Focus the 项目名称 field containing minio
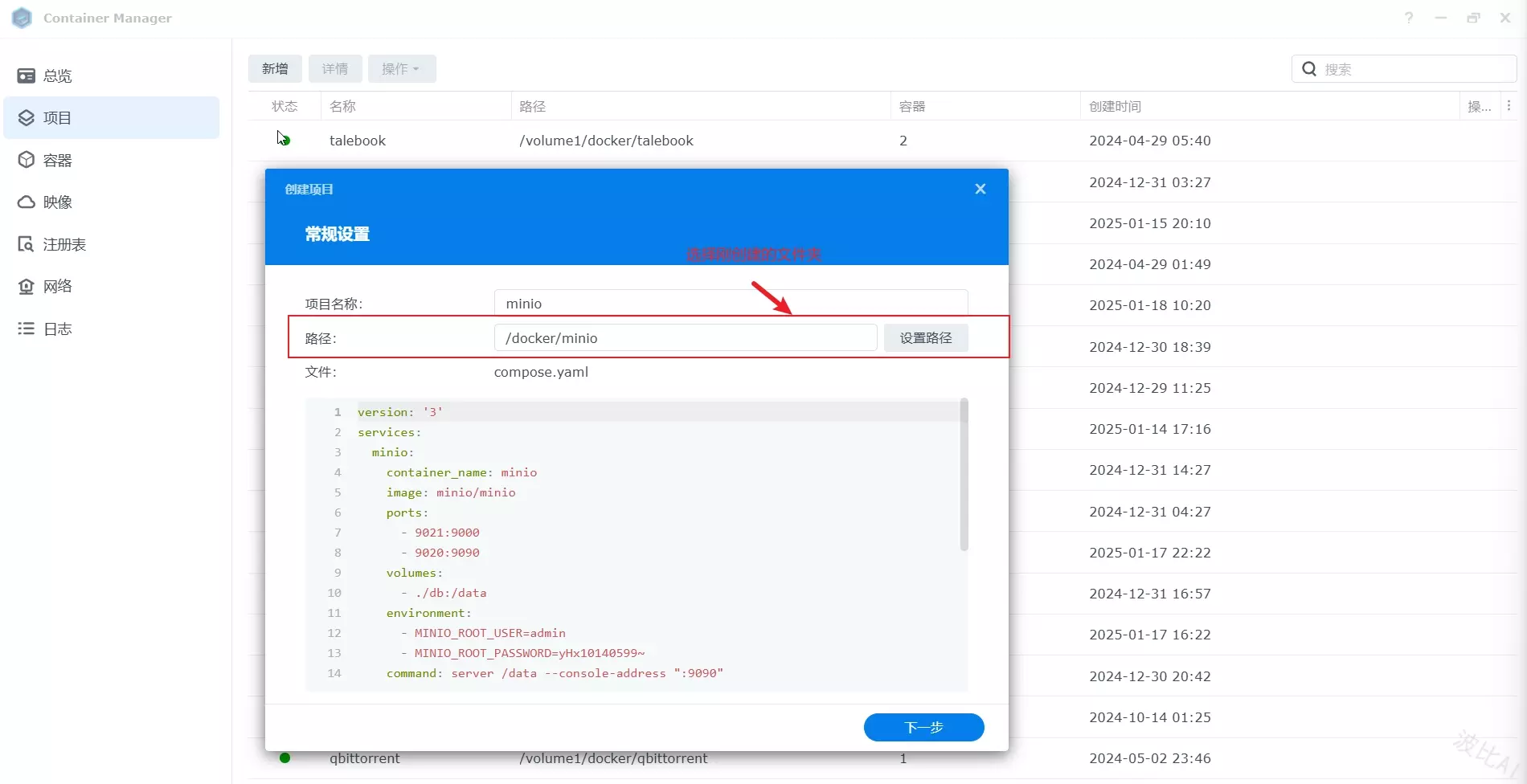1527x784 pixels. (x=731, y=303)
